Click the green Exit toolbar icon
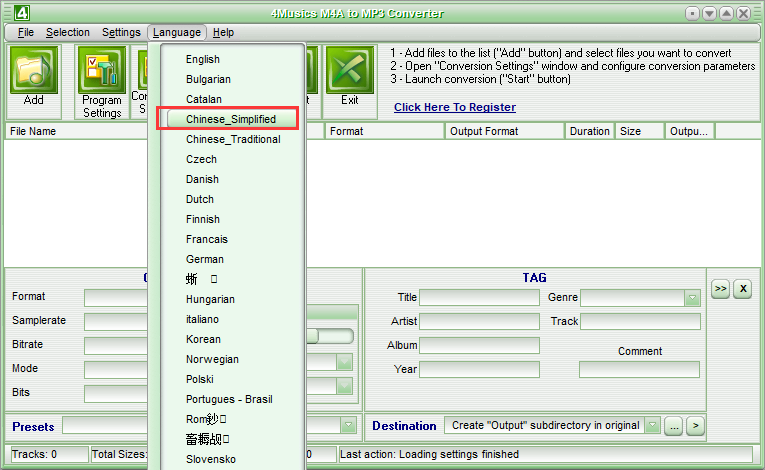Screen dimensions: 765x470 350,70
